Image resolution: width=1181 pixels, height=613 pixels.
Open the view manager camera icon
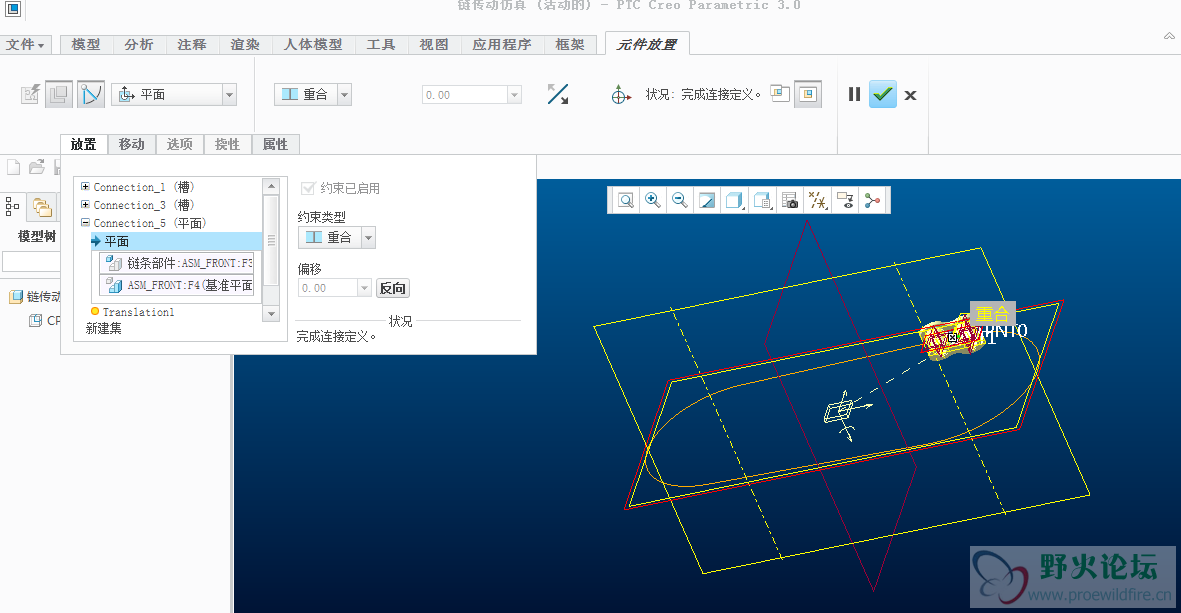click(789, 200)
